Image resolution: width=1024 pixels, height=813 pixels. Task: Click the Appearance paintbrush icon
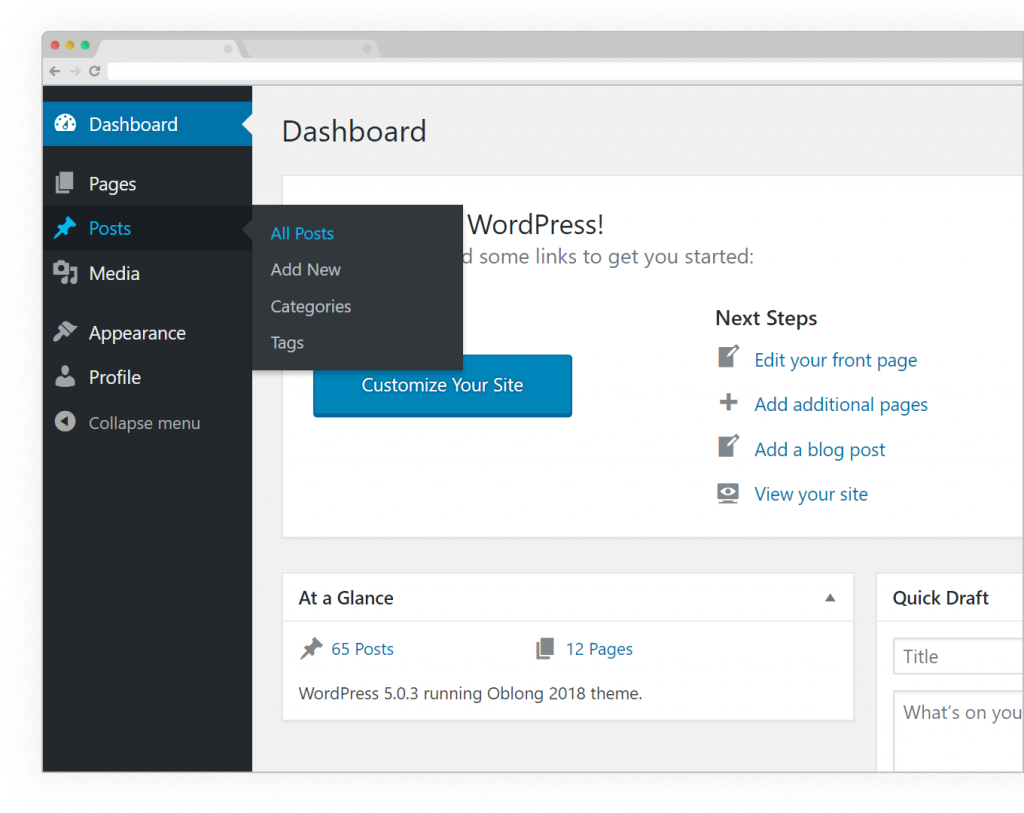[65, 332]
